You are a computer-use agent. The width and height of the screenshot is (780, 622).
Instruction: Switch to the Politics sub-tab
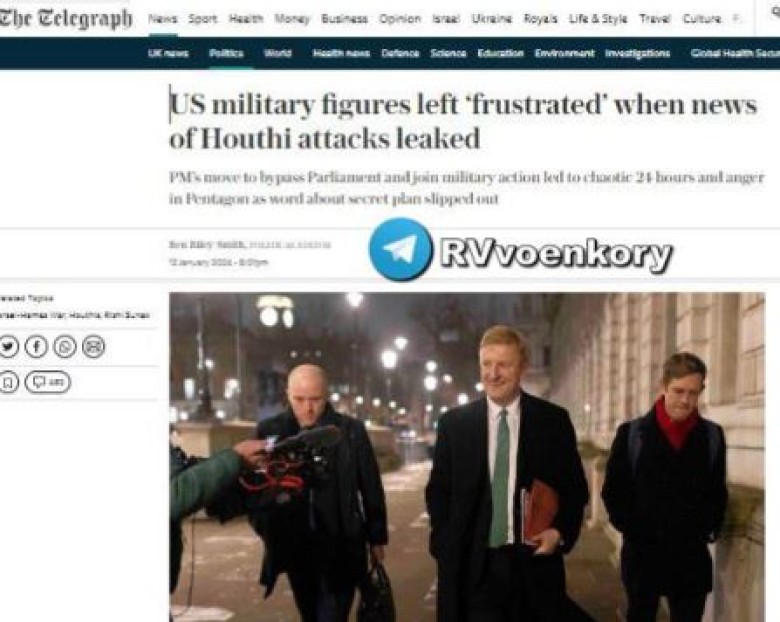(226, 53)
